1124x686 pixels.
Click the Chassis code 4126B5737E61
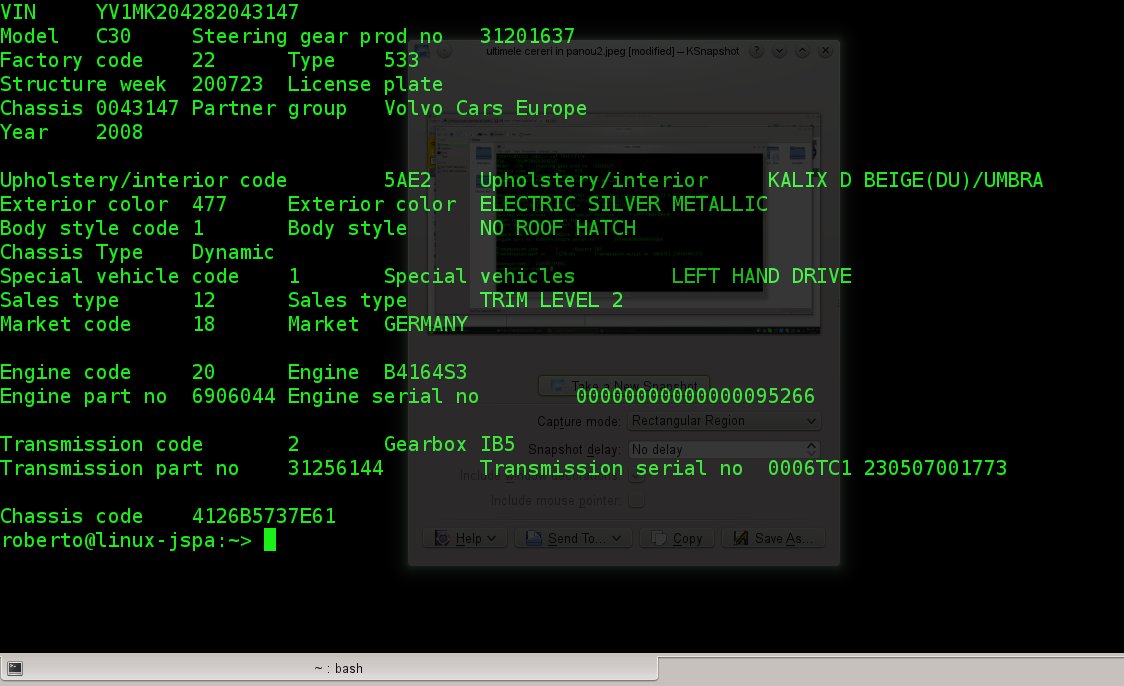click(264, 516)
